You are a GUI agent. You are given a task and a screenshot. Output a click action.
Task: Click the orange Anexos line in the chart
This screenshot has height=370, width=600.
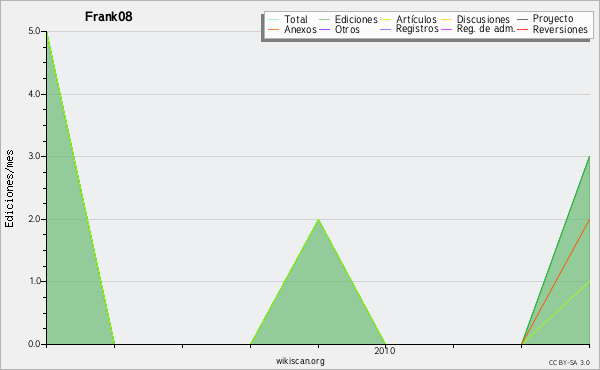pyautogui.click(x=556, y=282)
